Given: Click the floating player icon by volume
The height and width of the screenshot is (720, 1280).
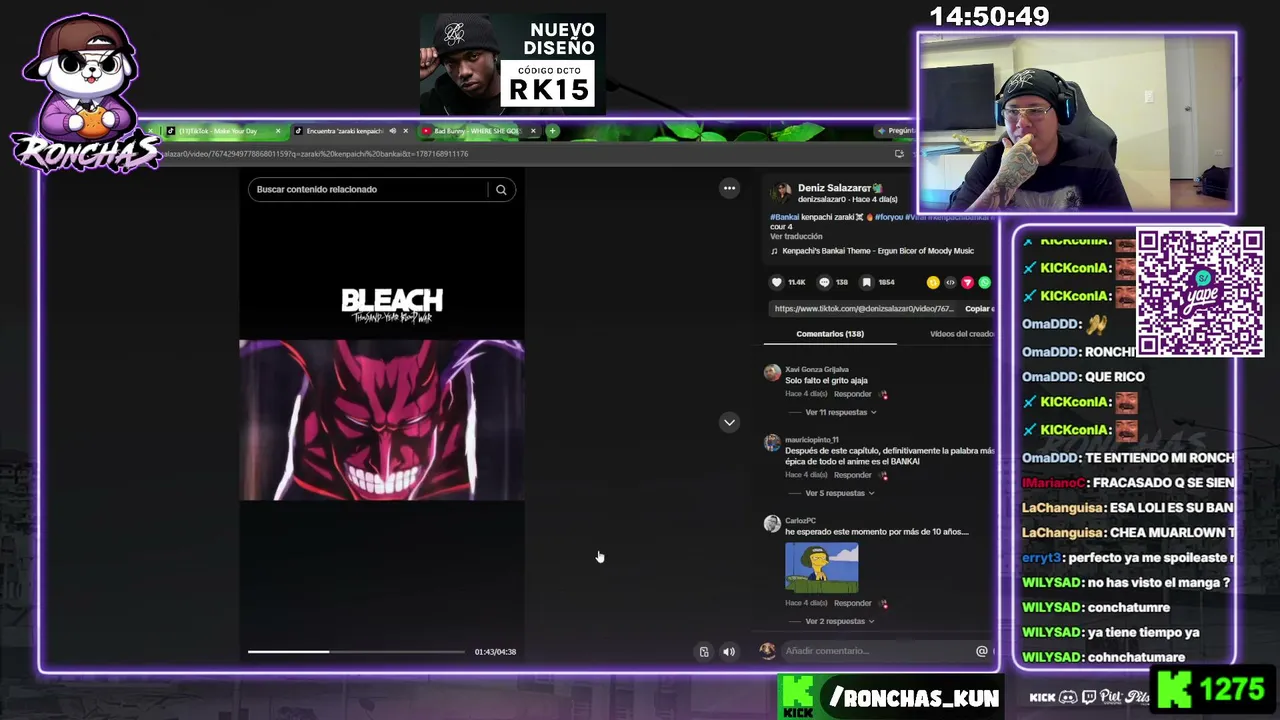Looking at the screenshot, I should (x=704, y=652).
